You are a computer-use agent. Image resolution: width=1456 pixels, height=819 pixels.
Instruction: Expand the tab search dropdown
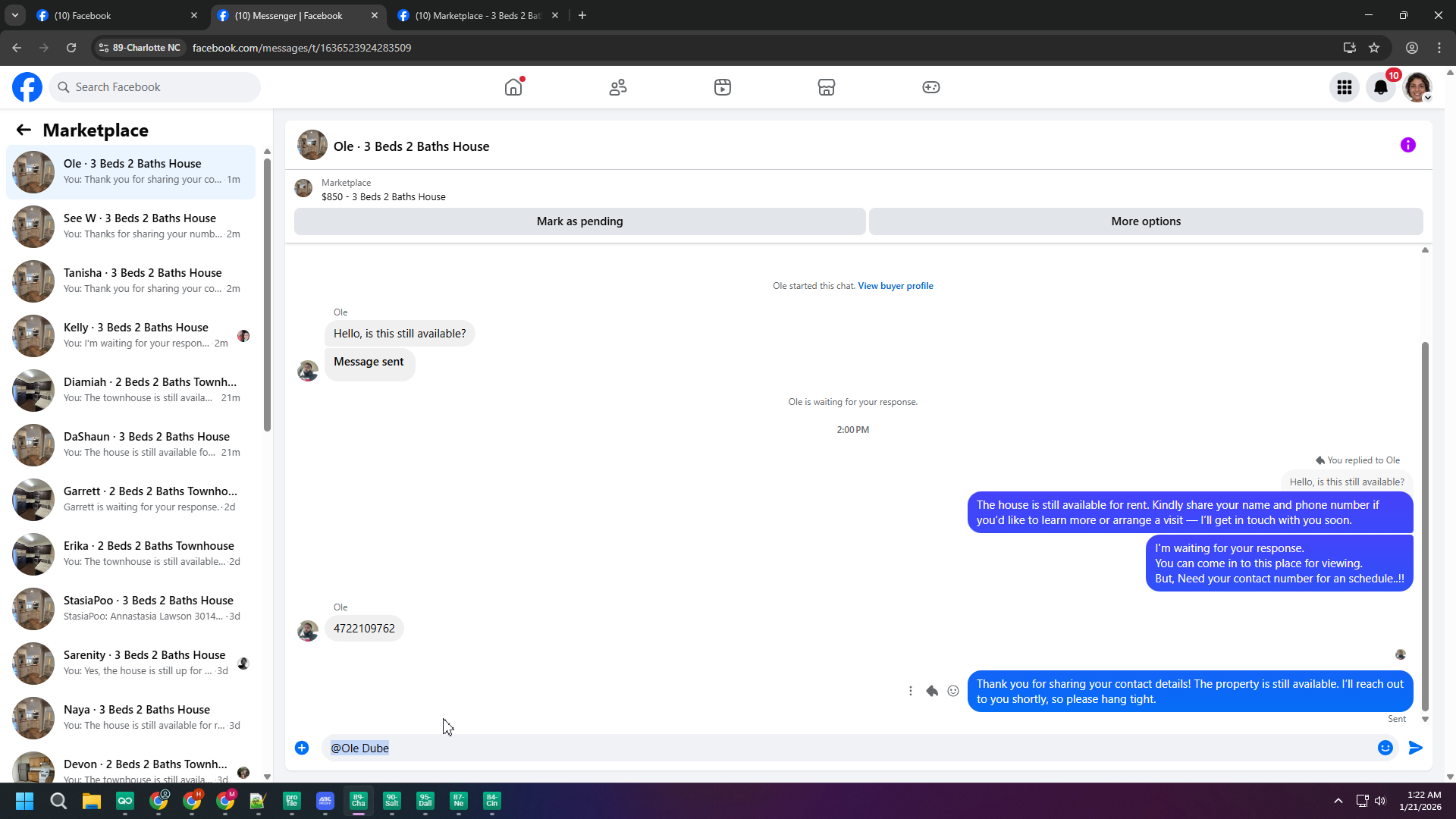click(14, 15)
